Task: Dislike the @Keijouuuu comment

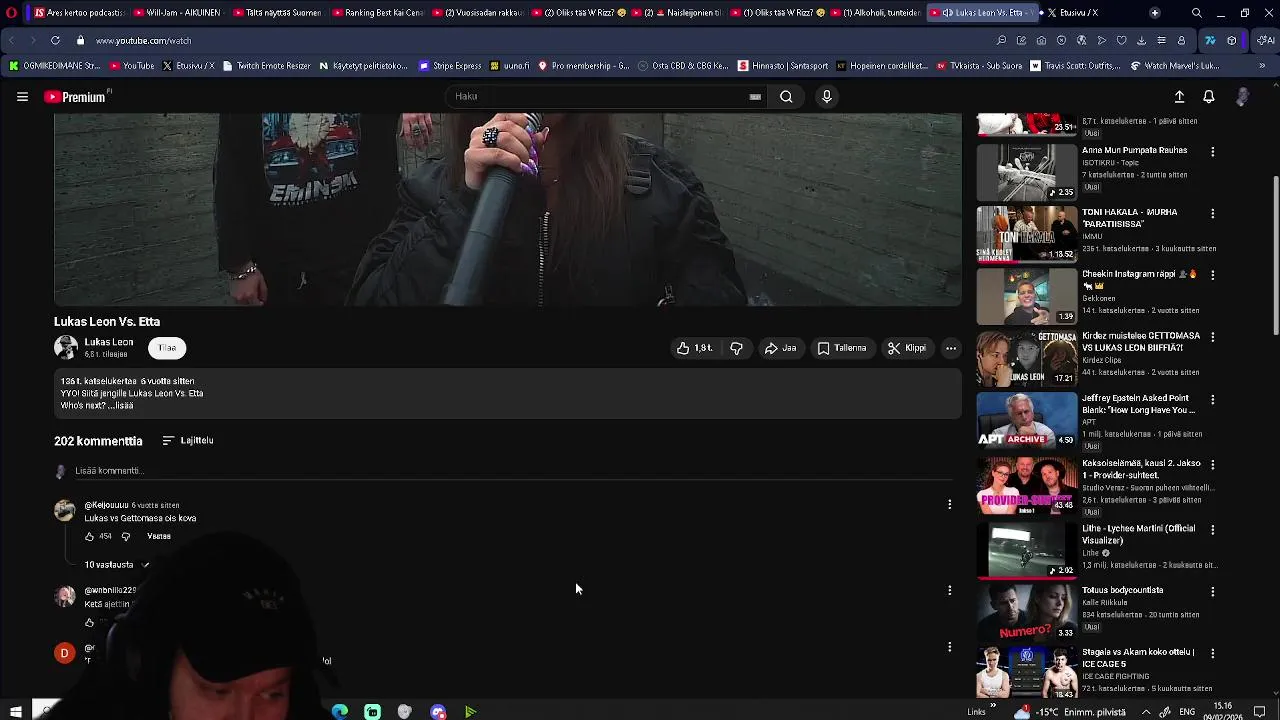Action: (x=125, y=536)
